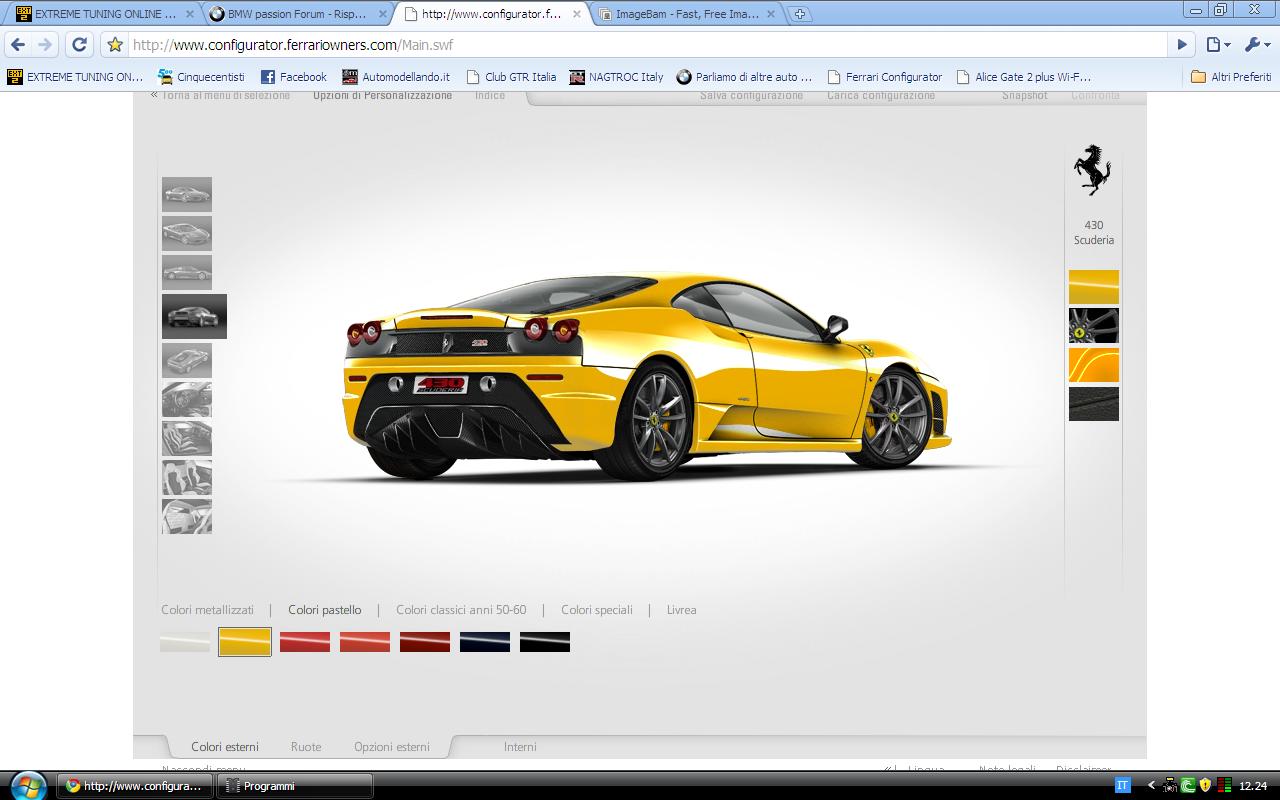Choose the yellow paint swatch
This screenshot has height=800, width=1280.
tap(245, 642)
